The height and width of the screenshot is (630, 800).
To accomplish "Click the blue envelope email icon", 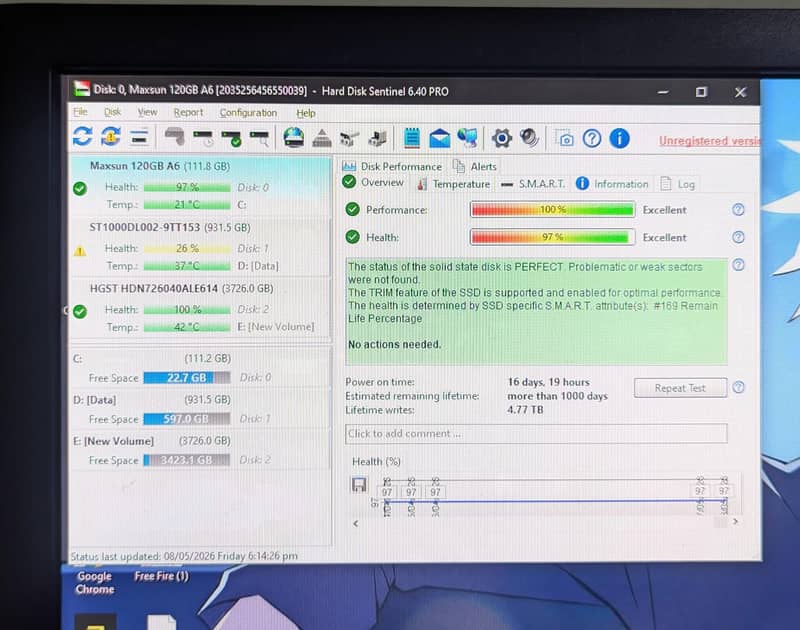I will (x=439, y=138).
